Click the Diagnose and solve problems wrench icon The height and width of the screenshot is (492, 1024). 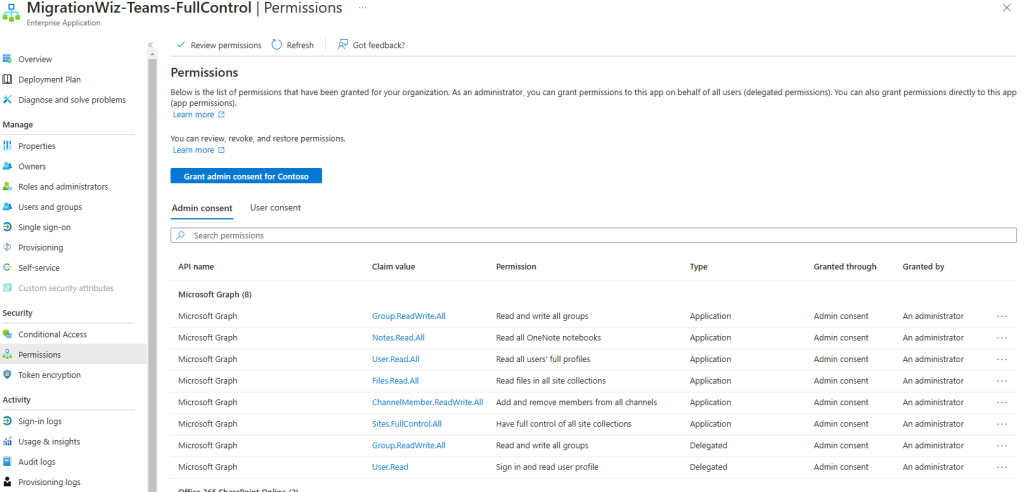pyautogui.click(x=7, y=99)
